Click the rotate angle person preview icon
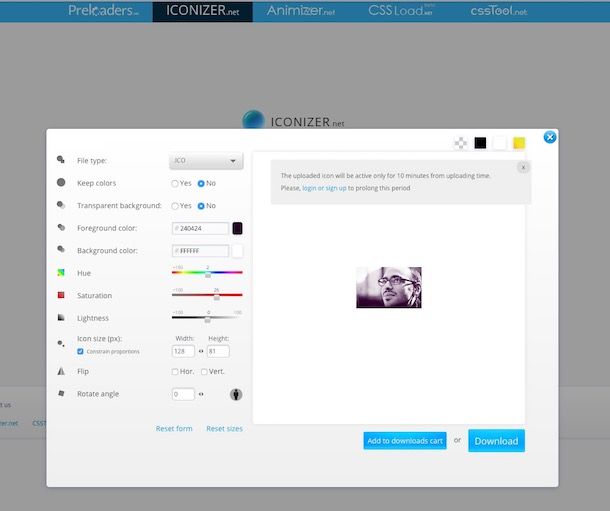The image size is (610, 511). click(x=236, y=394)
